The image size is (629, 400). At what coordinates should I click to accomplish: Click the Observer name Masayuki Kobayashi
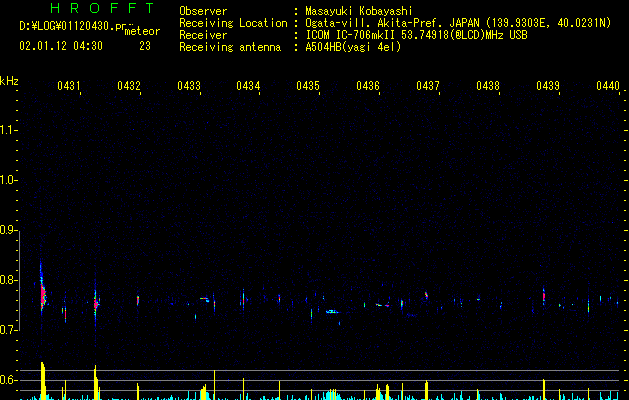click(x=359, y=11)
